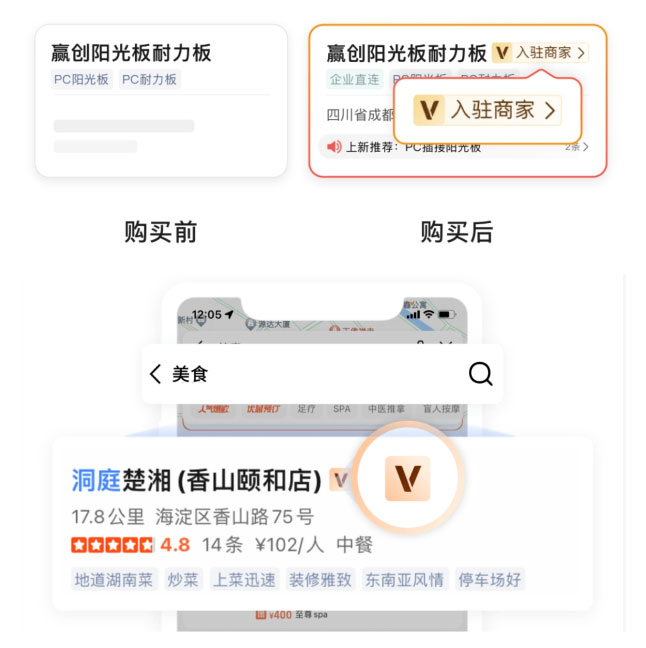The image size is (646, 648).
Task: Click the 美食 search field text
Action: tap(190, 374)
